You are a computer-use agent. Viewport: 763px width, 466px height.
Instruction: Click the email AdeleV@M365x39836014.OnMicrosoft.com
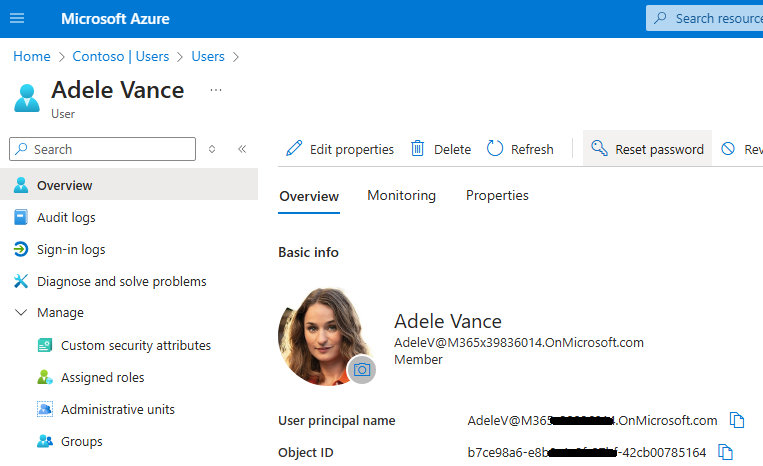tap(519, 342)
